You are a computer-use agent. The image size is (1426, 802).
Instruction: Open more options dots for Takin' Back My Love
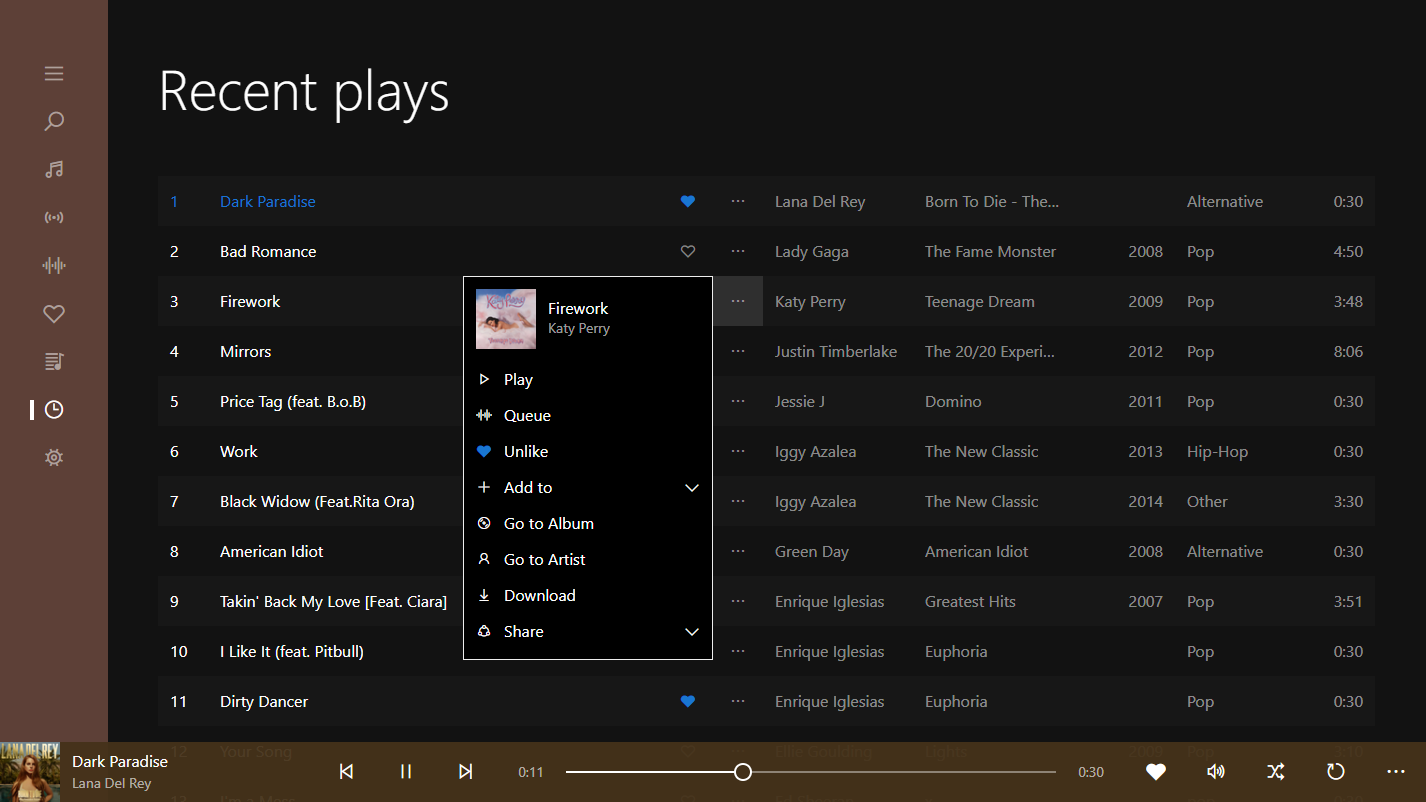click(x=738, y=601)
